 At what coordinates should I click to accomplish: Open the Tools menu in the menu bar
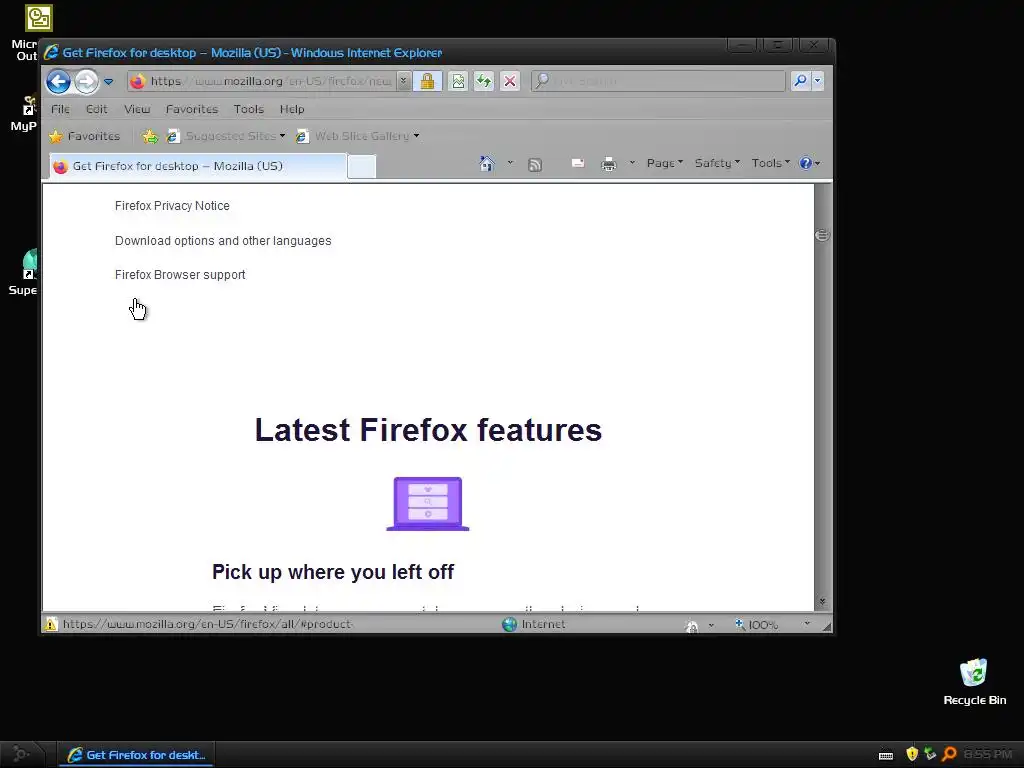[x=249, y=109]
